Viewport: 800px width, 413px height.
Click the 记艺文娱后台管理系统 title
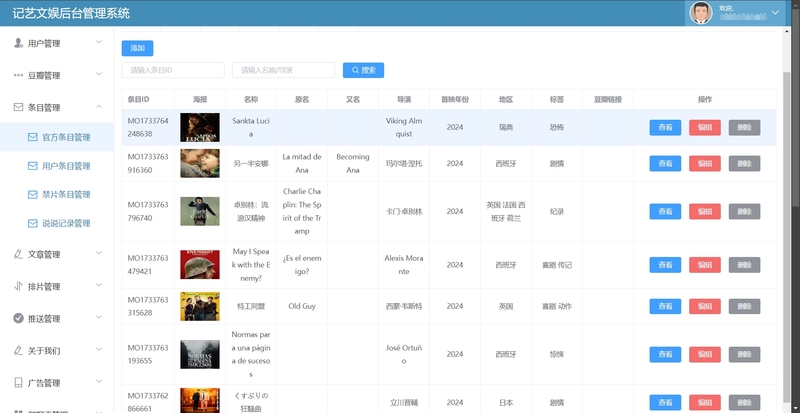tap(71, 13)
